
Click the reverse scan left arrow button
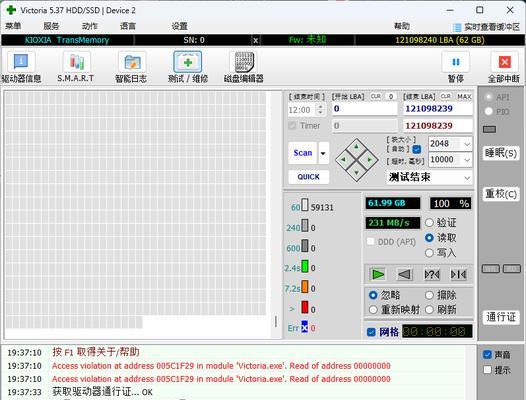404,274
